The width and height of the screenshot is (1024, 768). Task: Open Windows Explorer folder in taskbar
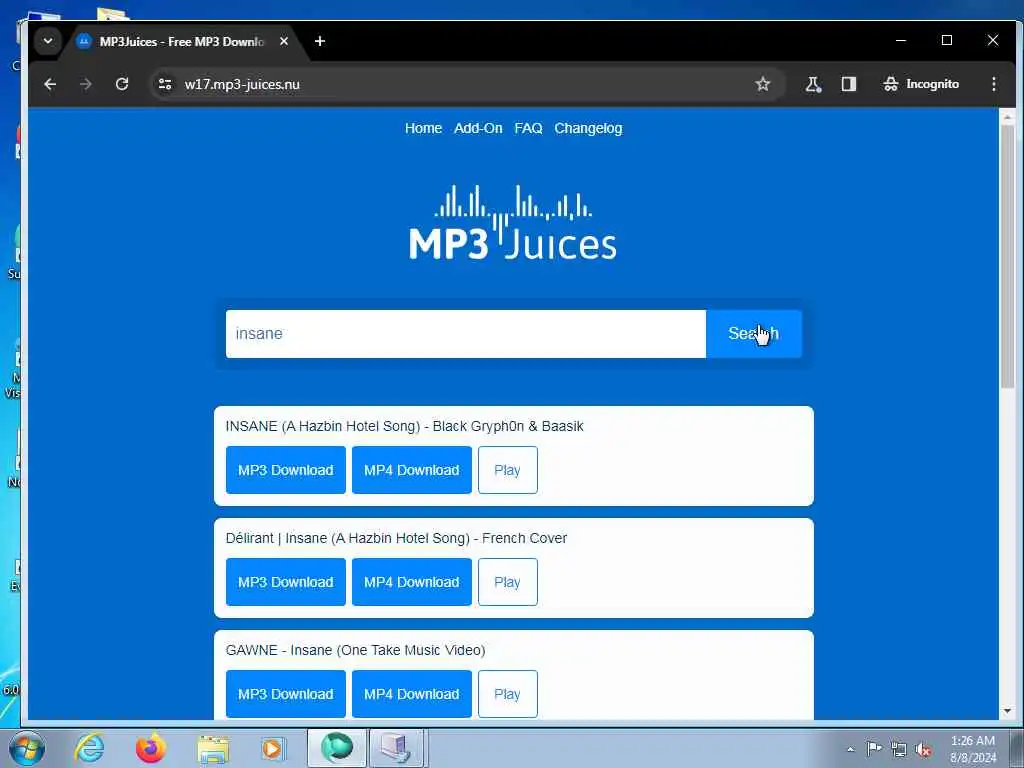click(x=213, y=748)
